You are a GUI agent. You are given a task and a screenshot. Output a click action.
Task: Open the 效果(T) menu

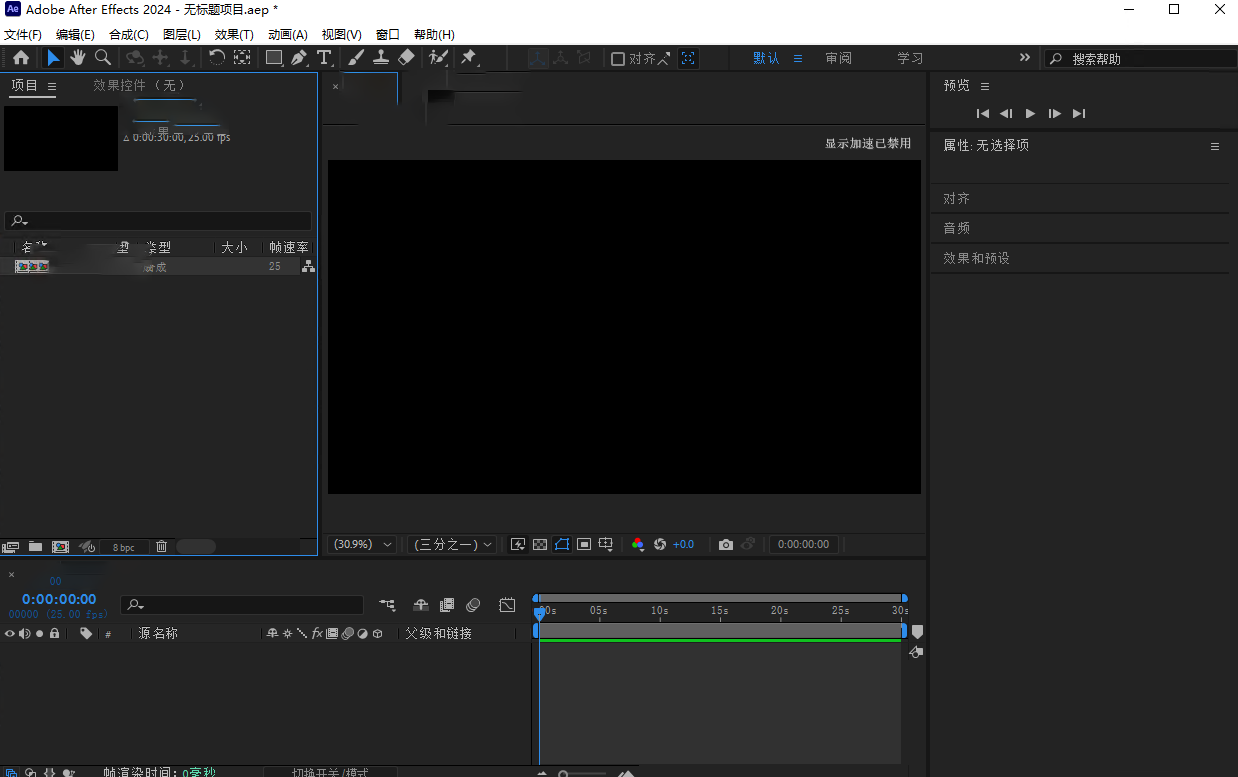pyautogui.click(x=234, y=34)
